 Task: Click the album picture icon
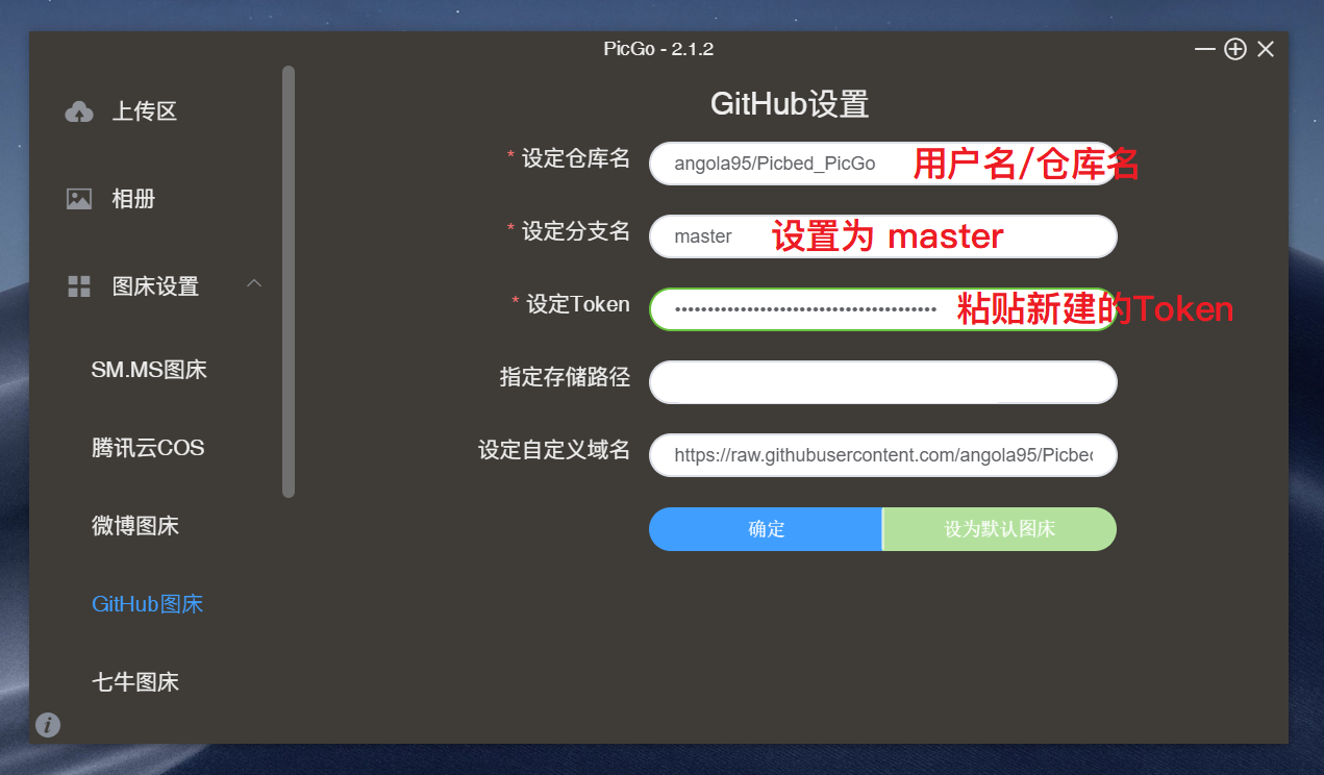coord(79,199)
